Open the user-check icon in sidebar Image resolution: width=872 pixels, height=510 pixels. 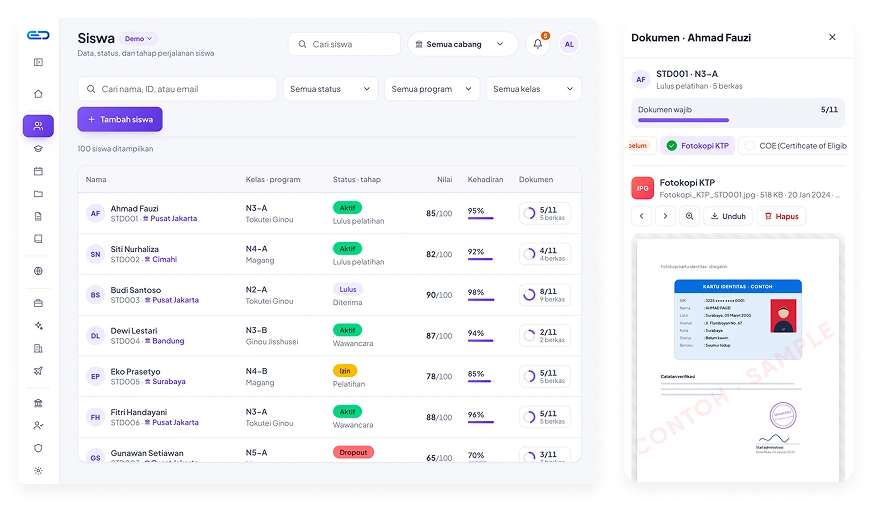(x=38, y=425)
